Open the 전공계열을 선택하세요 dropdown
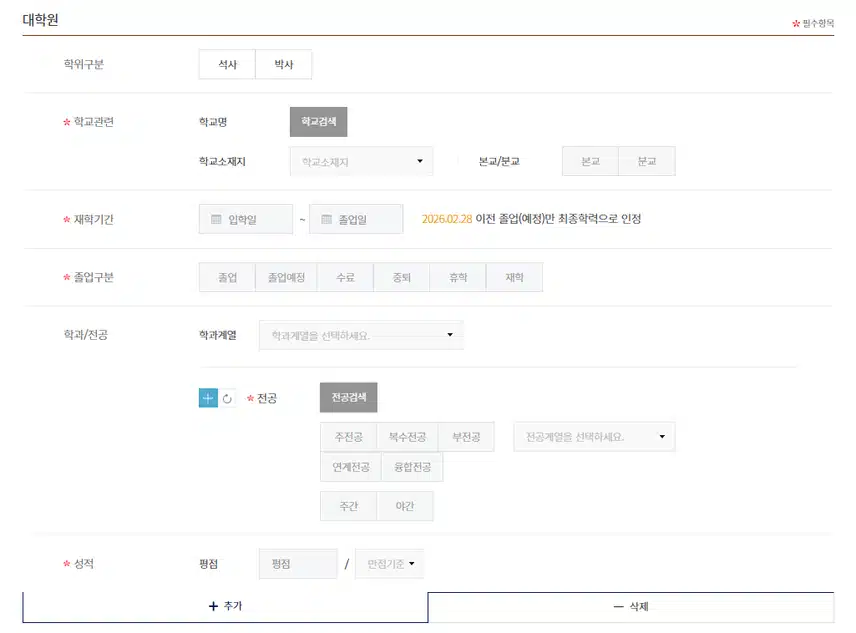The image size is (856, 633). click(595, 437)
